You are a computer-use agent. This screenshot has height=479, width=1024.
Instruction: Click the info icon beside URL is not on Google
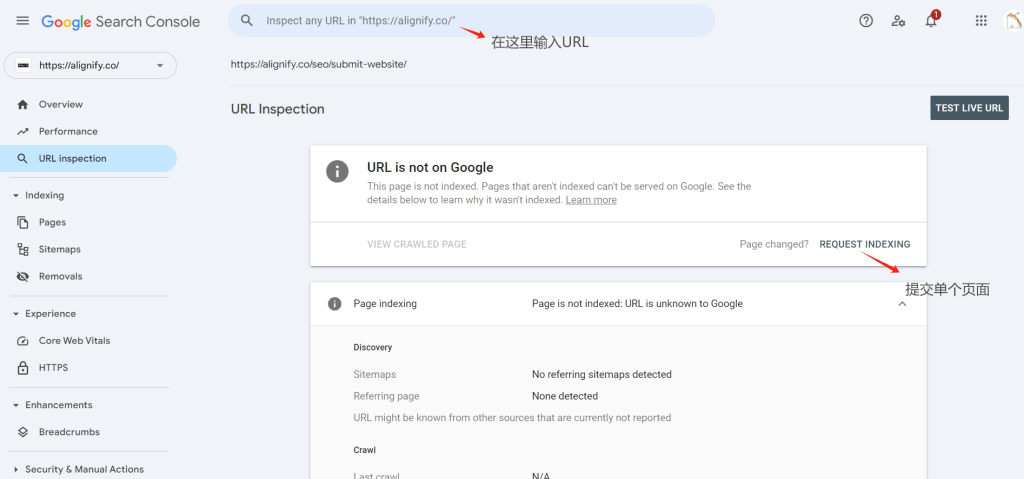[337, 173]
